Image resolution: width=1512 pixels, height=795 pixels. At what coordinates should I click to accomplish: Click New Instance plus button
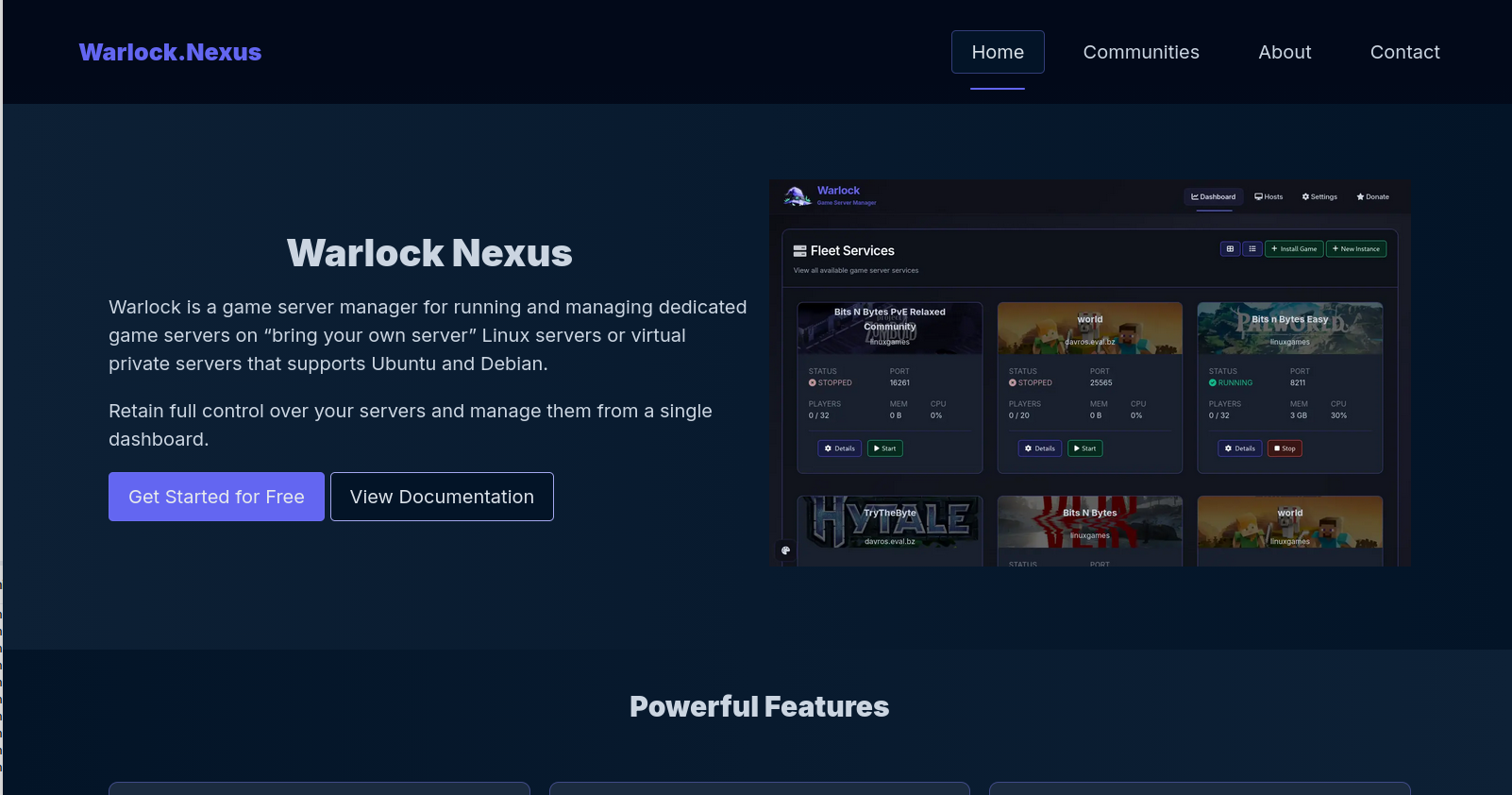point(1356,249)
